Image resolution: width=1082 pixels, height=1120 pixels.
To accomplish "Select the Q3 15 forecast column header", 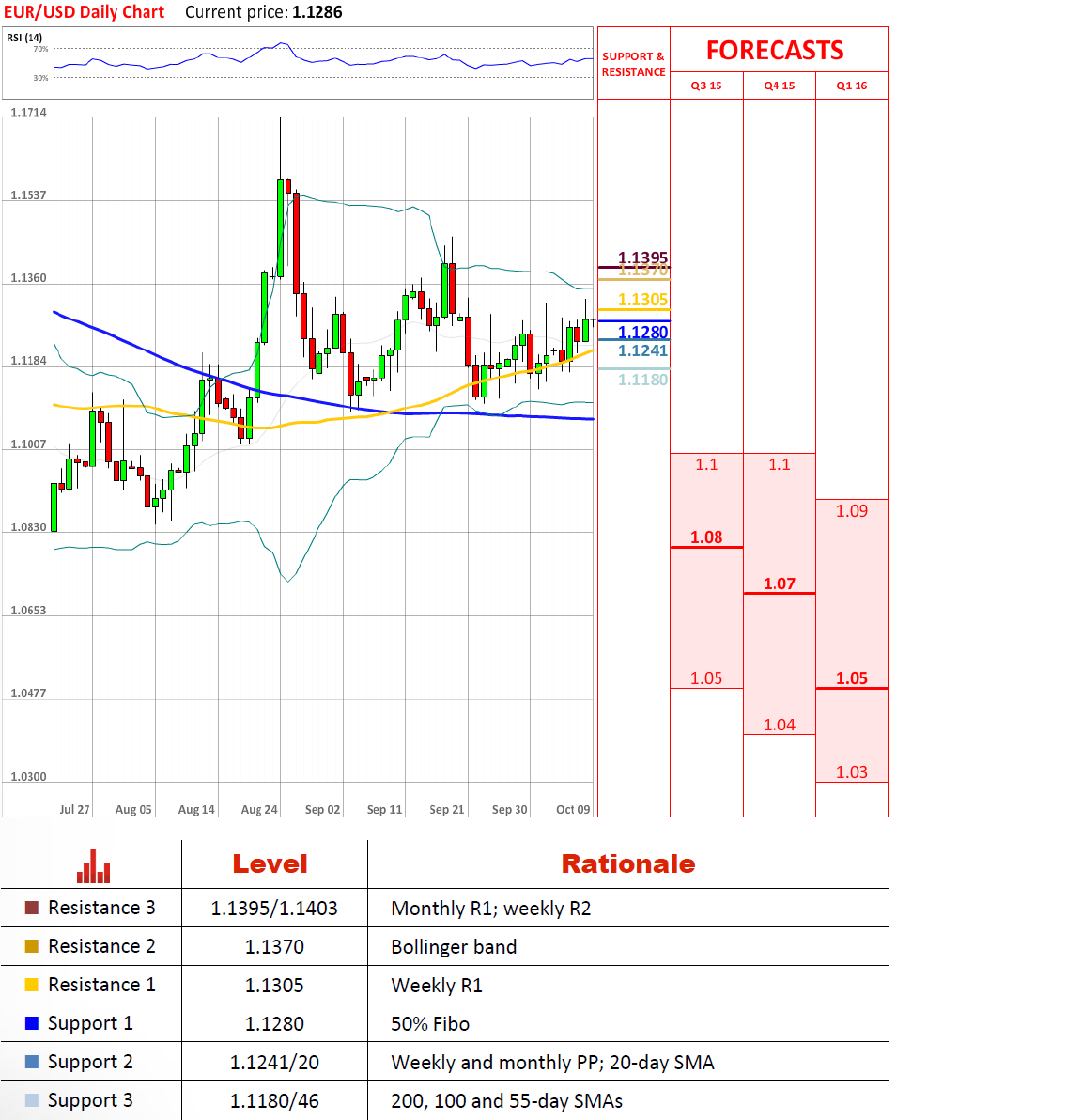I will pos(706,86).
